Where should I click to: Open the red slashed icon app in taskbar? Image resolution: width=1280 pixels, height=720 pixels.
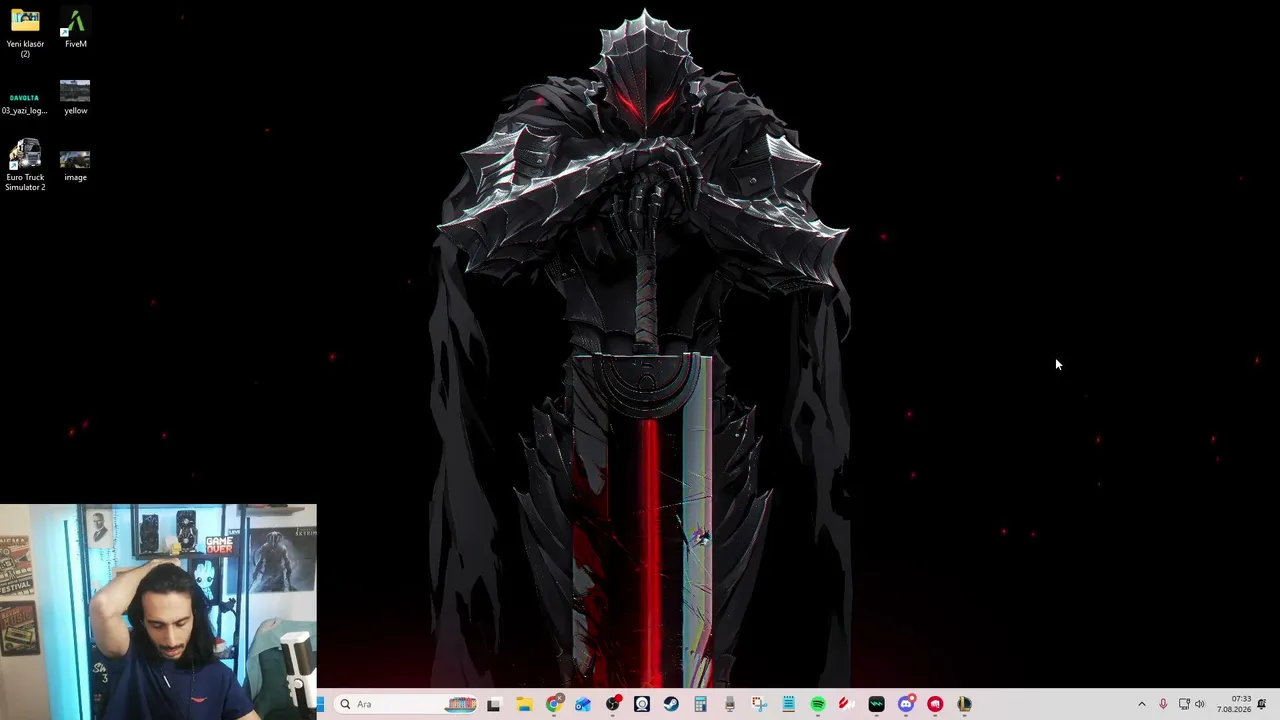(x=847, y=704)
